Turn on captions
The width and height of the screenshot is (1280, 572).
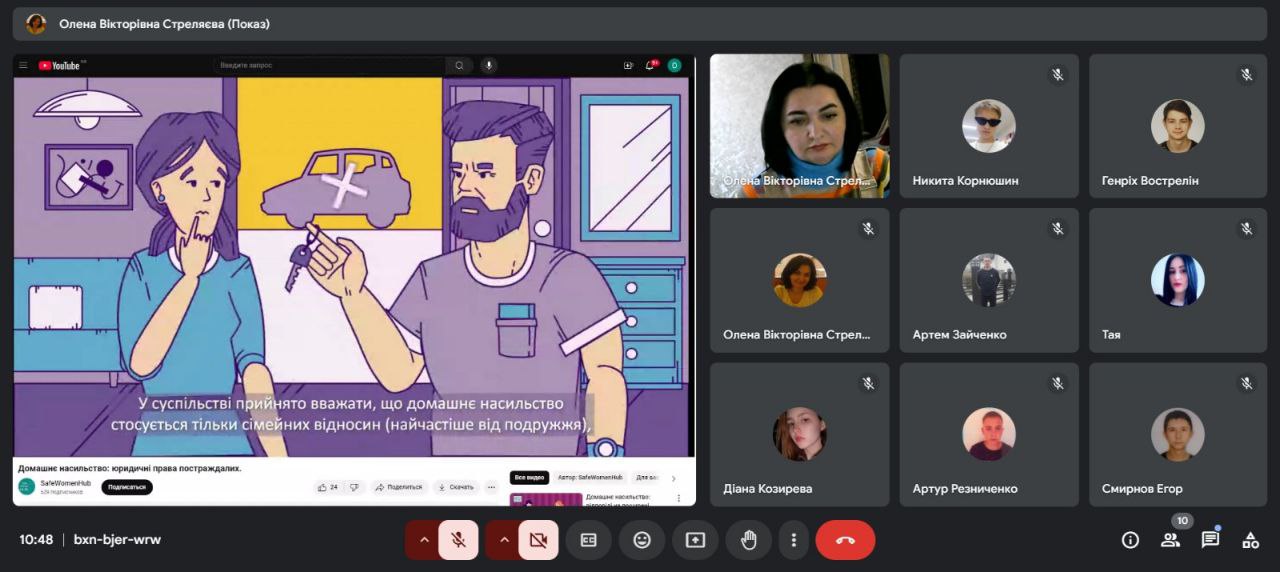[x=589, y=540]
